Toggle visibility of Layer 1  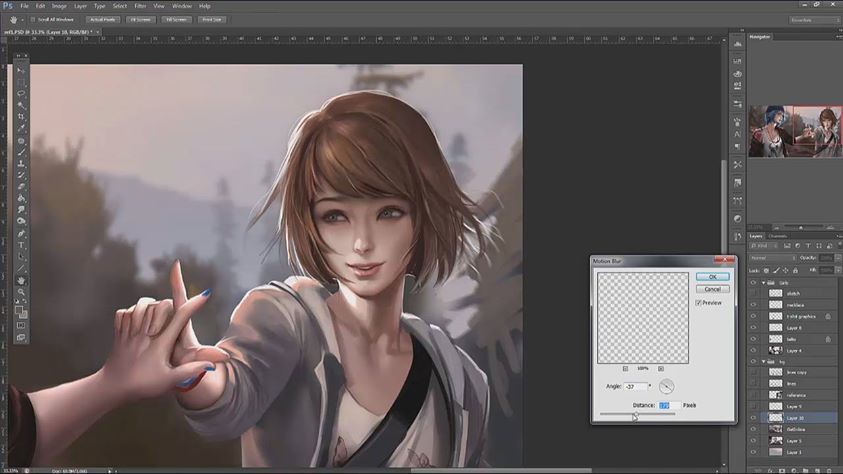tap(753, 452)
